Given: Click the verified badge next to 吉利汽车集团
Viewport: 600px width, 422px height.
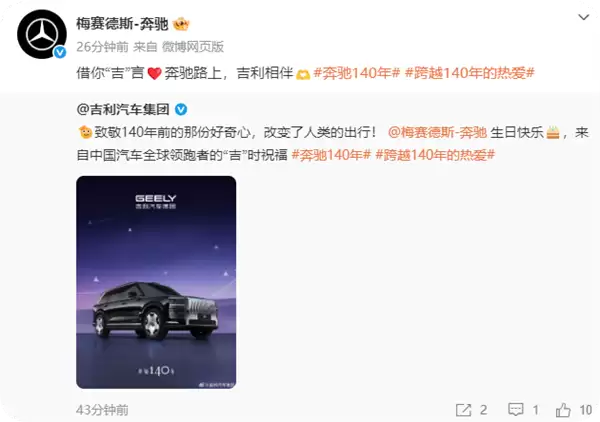Looking at the screenshot, I should [x=181, y=110].
